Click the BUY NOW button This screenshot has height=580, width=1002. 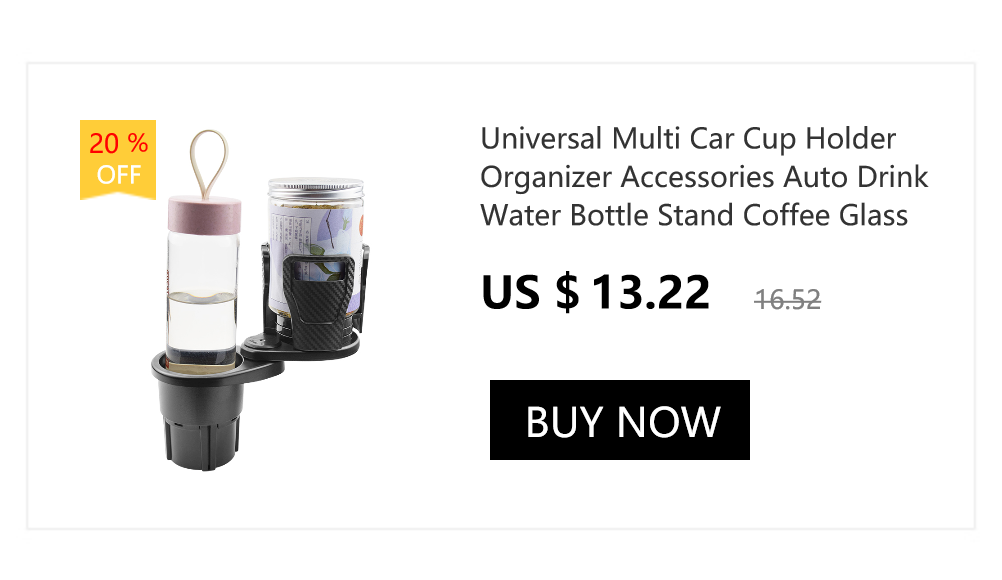[x=619, y=420]
